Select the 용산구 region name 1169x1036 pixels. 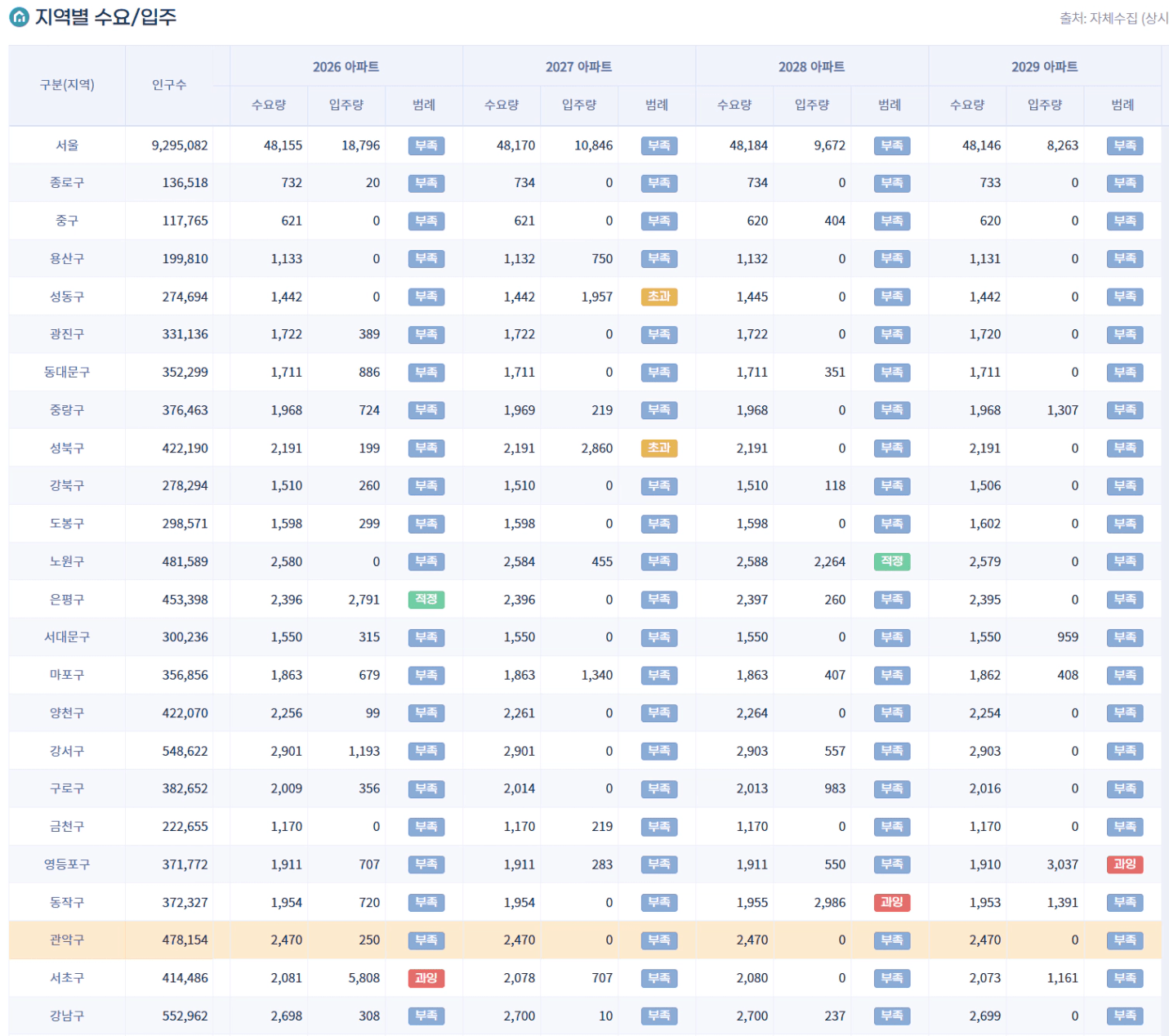click(x=67, y=258)
